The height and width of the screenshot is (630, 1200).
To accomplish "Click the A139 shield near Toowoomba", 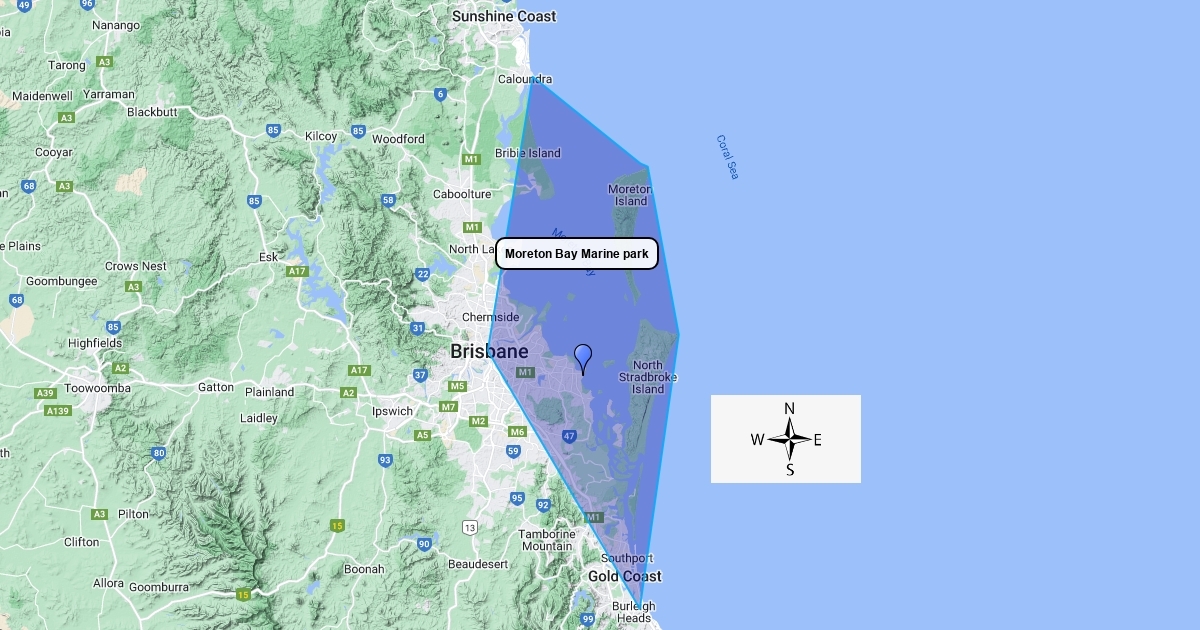I will pyautogui.click(x=59, y=410).
